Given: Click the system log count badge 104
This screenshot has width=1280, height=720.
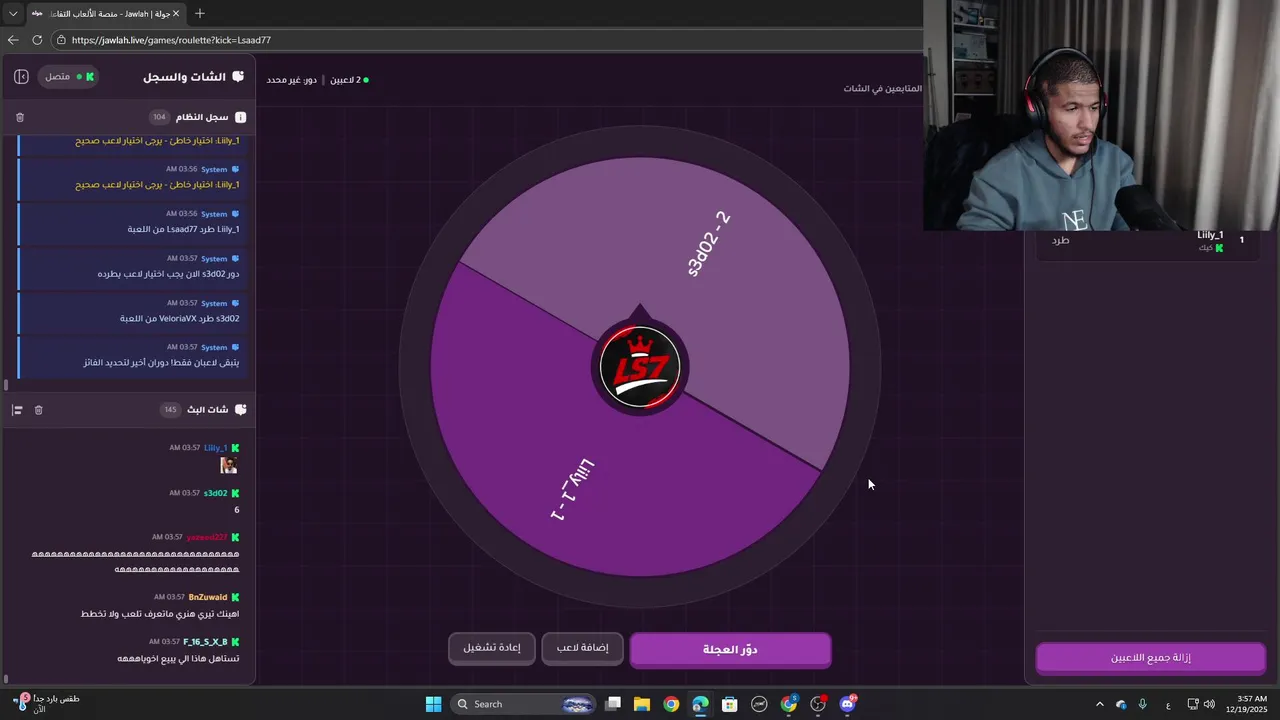Looking at the screenshot, I should pos(159,117).
